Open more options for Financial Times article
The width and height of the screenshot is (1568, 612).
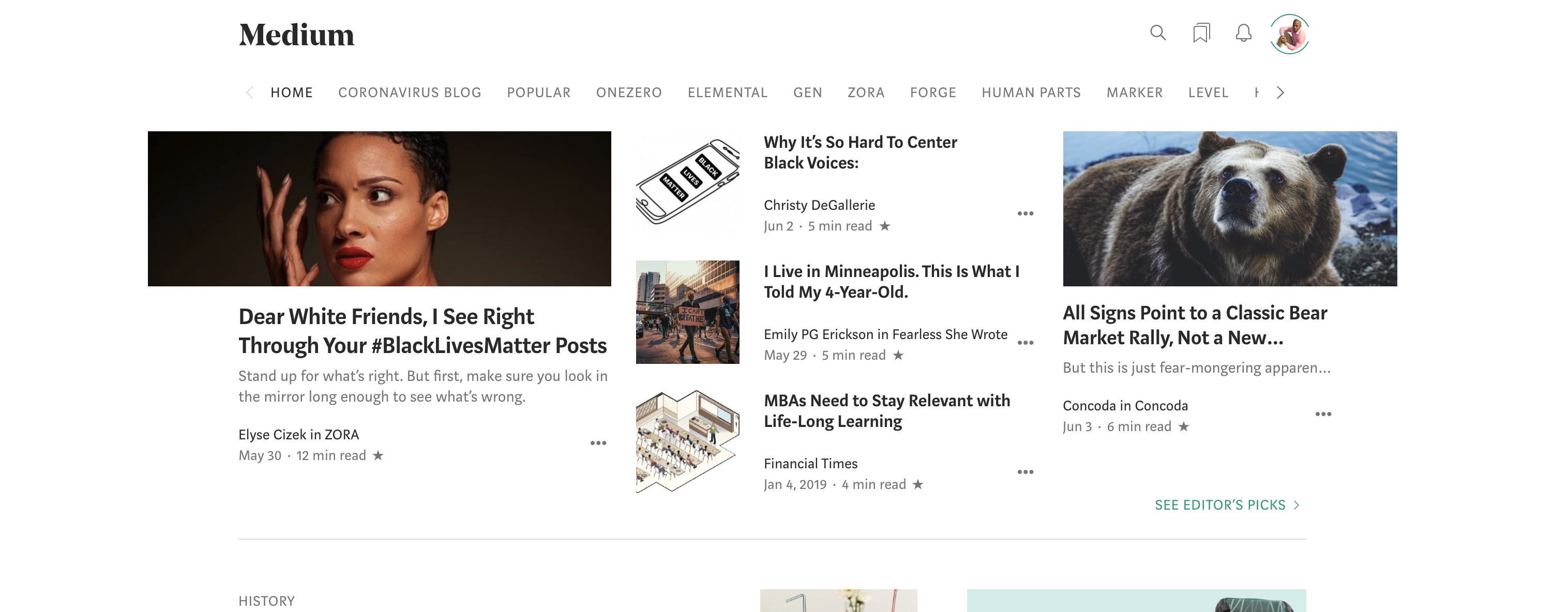point(1026,472)
